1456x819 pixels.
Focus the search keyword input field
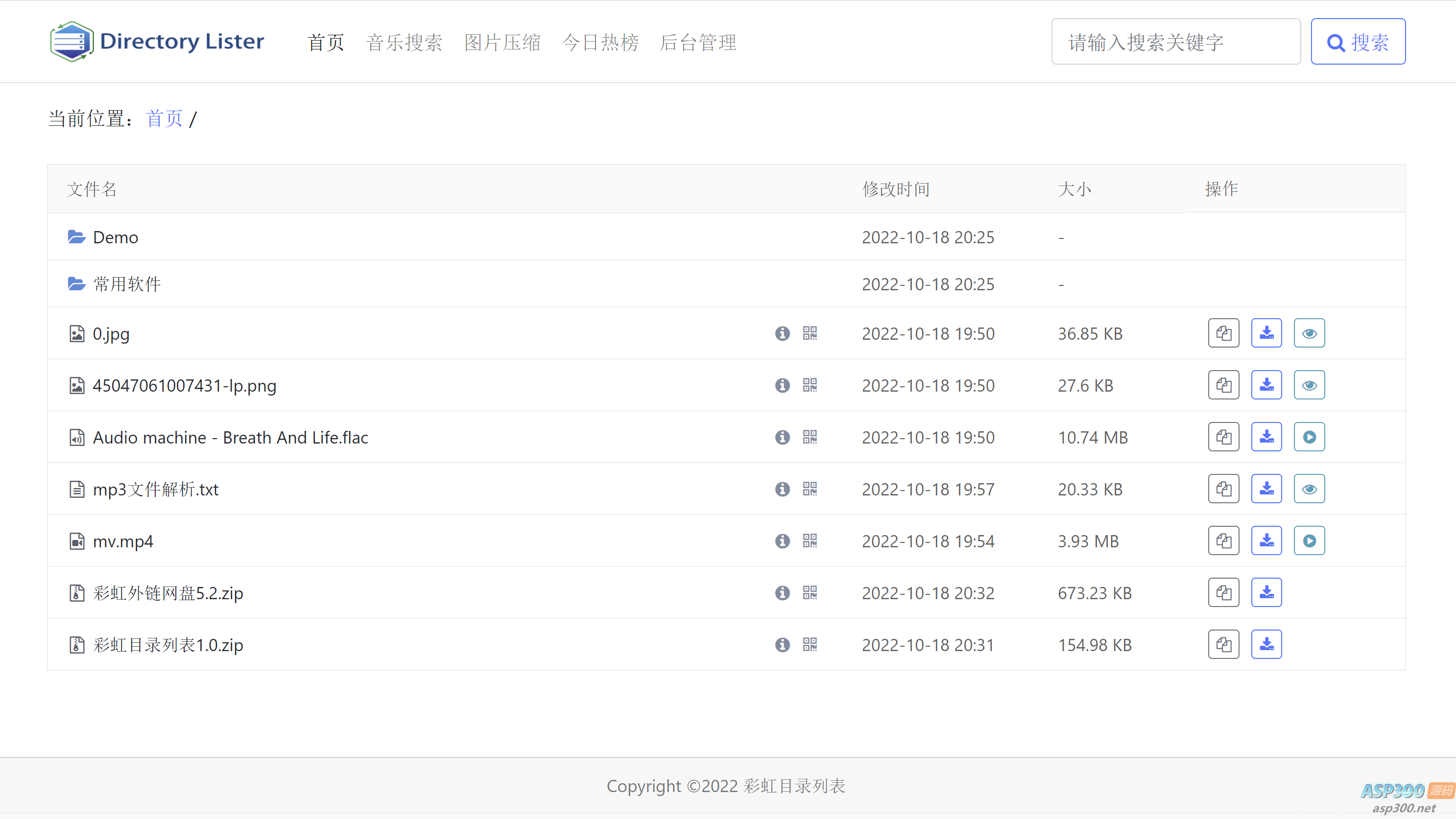1176,42
